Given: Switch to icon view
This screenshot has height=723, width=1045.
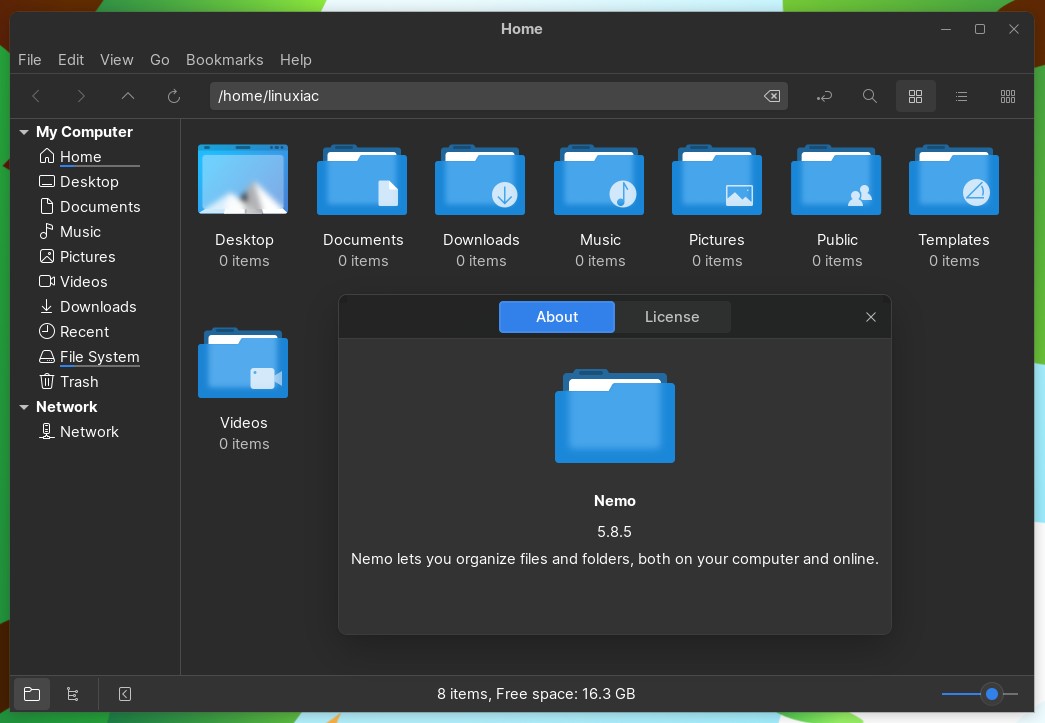Looking at the screenshot, I should (x=916, y=97).
